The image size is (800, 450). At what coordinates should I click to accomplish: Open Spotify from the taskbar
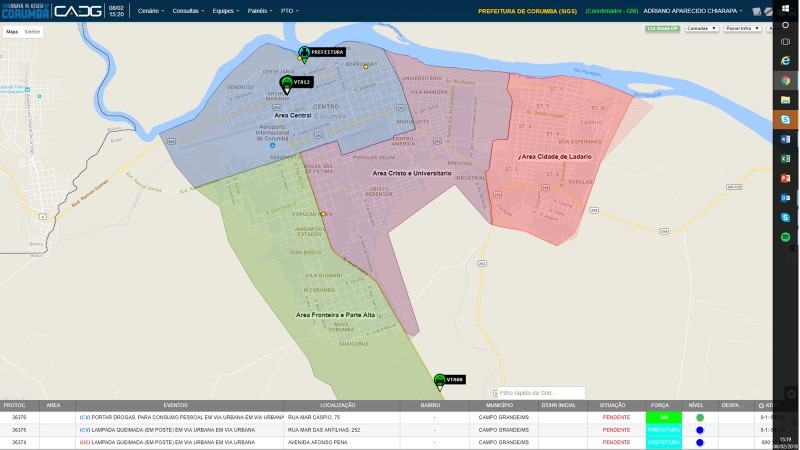click(786, 237)
